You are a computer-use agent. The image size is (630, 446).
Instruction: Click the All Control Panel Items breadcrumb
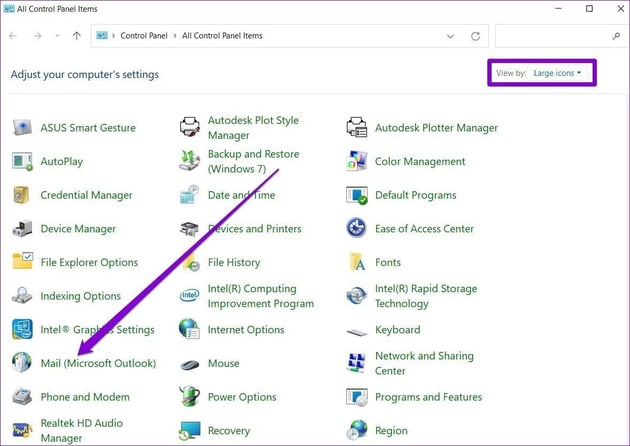click(222, 36)
